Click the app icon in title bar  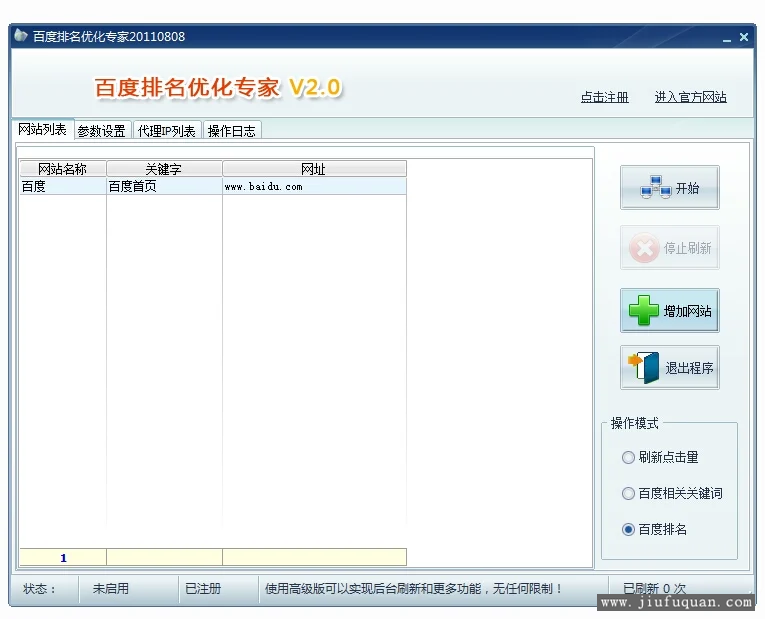coord(21,36)
